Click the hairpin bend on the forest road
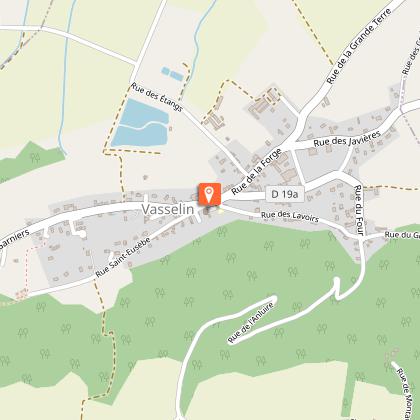 [x=337, y=289]
